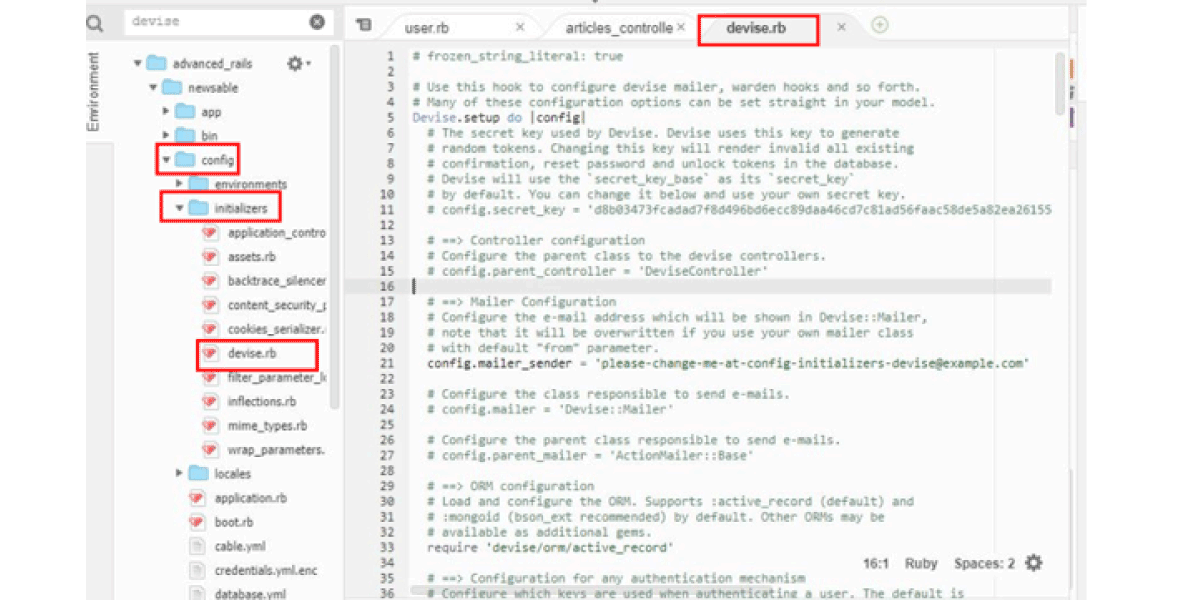Clear the 'devise' search field
Screen dimensions: 1200x600
[x=317, y=22]
